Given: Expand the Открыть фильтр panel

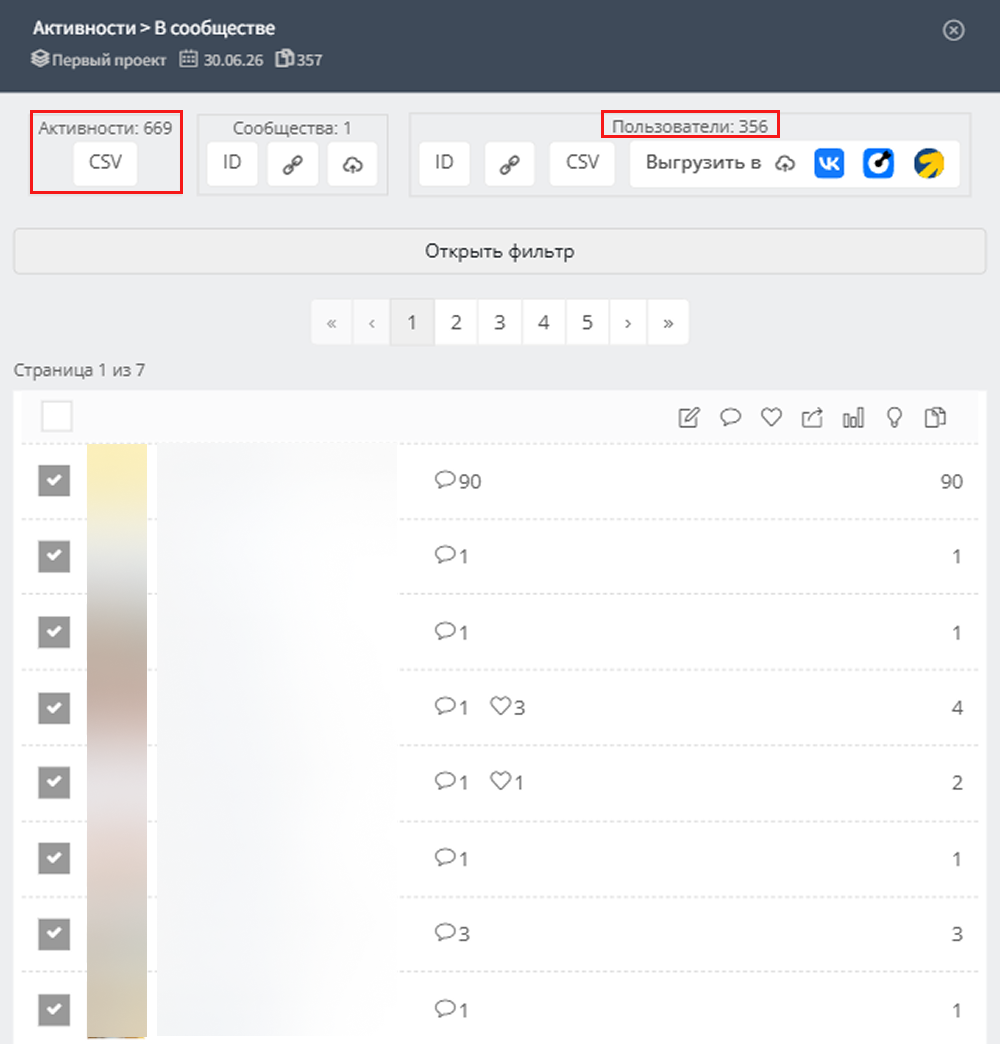Looking at the screenshot, I should click(x=499, y=252).
